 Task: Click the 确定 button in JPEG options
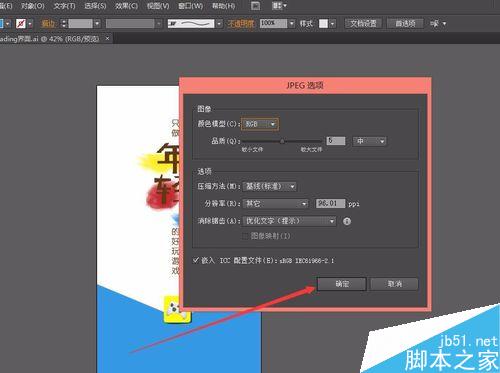342,284
